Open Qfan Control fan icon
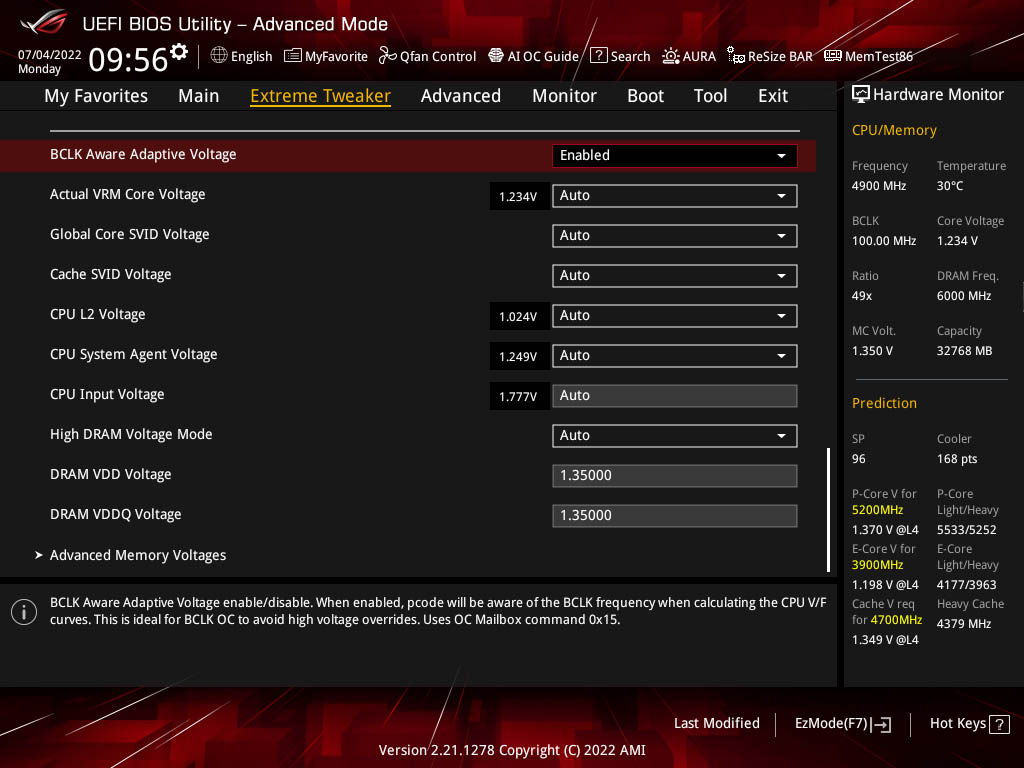The height and width of the screenshot is (768, 1024). click(387, 56)
